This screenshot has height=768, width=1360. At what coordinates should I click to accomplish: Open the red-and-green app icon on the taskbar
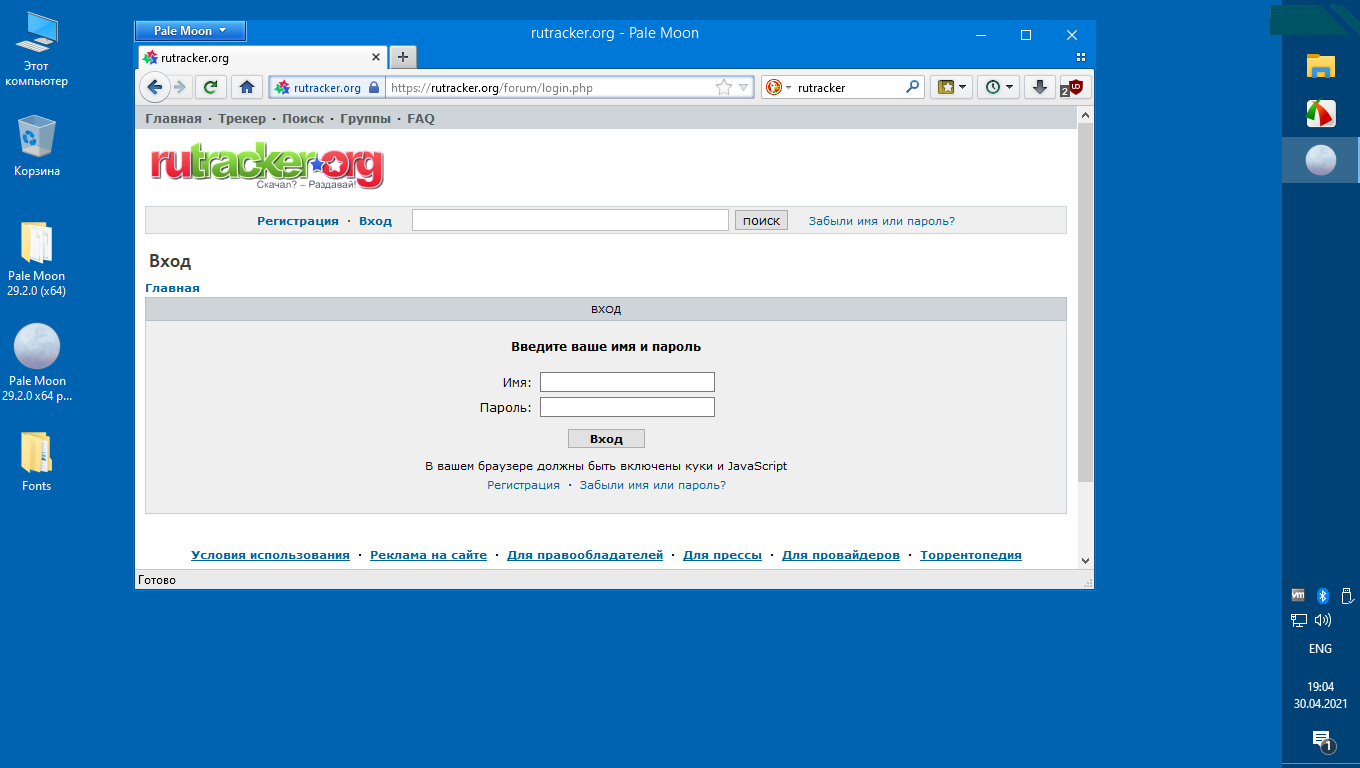(1321, 113)
